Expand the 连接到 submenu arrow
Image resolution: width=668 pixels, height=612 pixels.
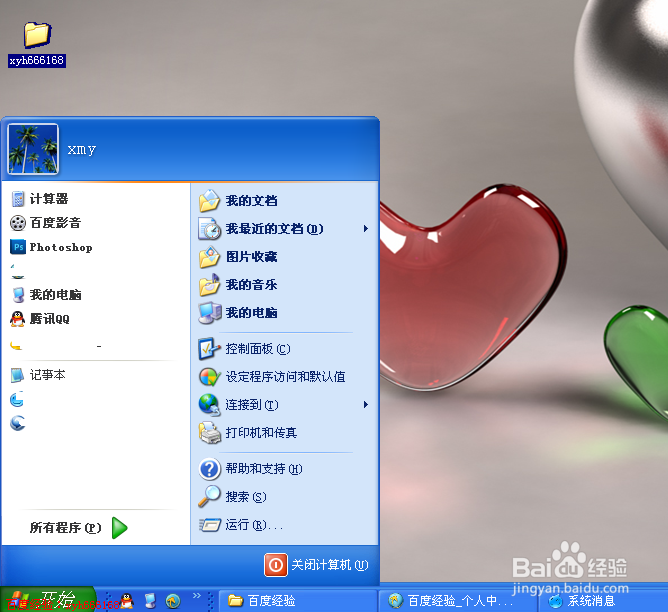[366, 405]
